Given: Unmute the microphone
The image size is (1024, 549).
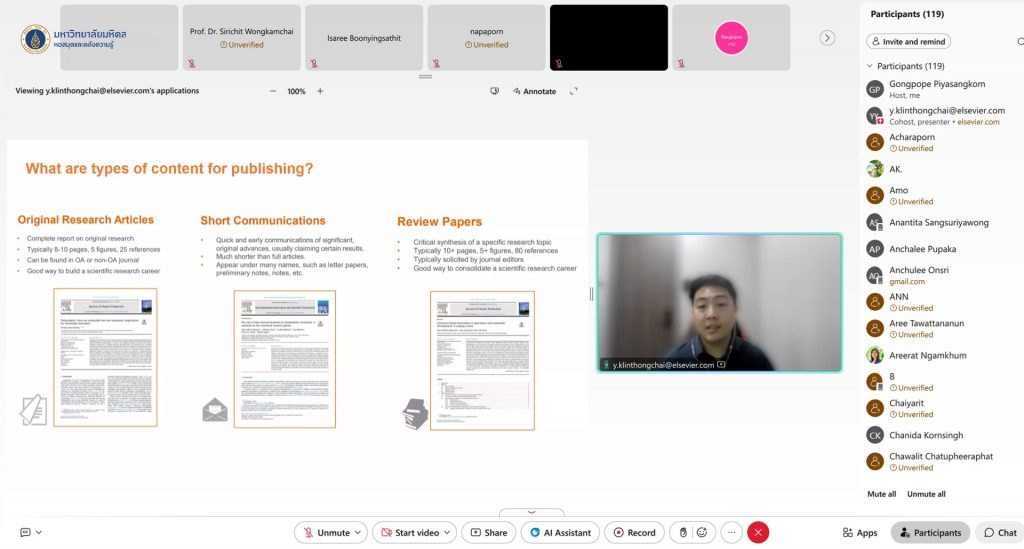Looking at the screenshot, I should 326,533.
